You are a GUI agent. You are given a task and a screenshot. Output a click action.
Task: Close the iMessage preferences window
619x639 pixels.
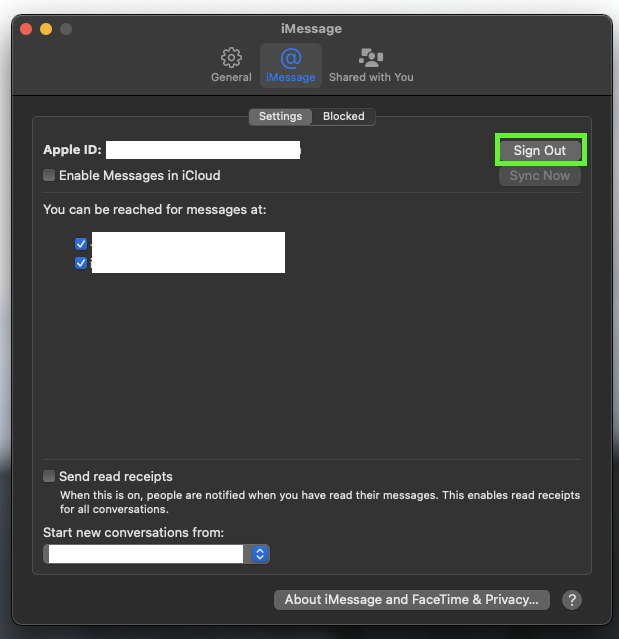click(x=26, y=29)
